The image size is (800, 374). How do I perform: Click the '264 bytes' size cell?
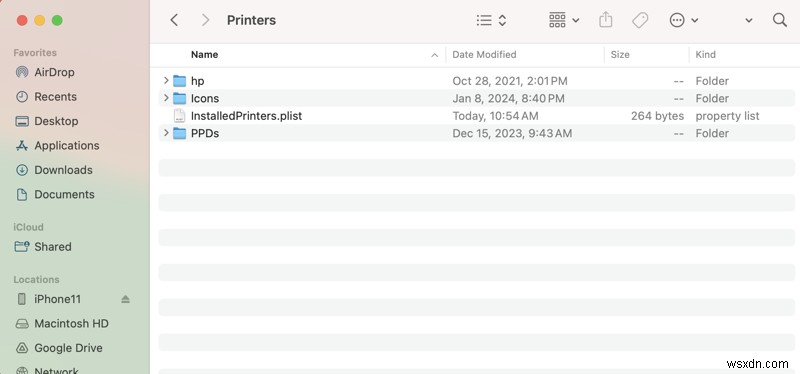click(x=657, y=116)
